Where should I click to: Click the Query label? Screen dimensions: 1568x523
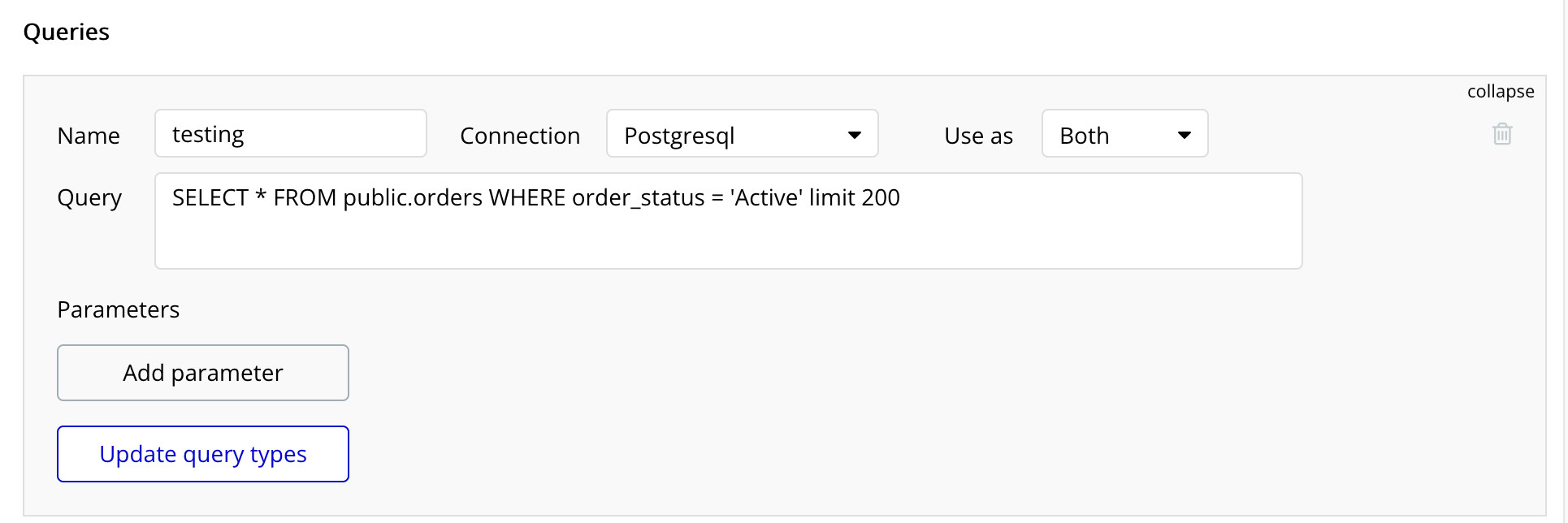[x=89, y=197]
